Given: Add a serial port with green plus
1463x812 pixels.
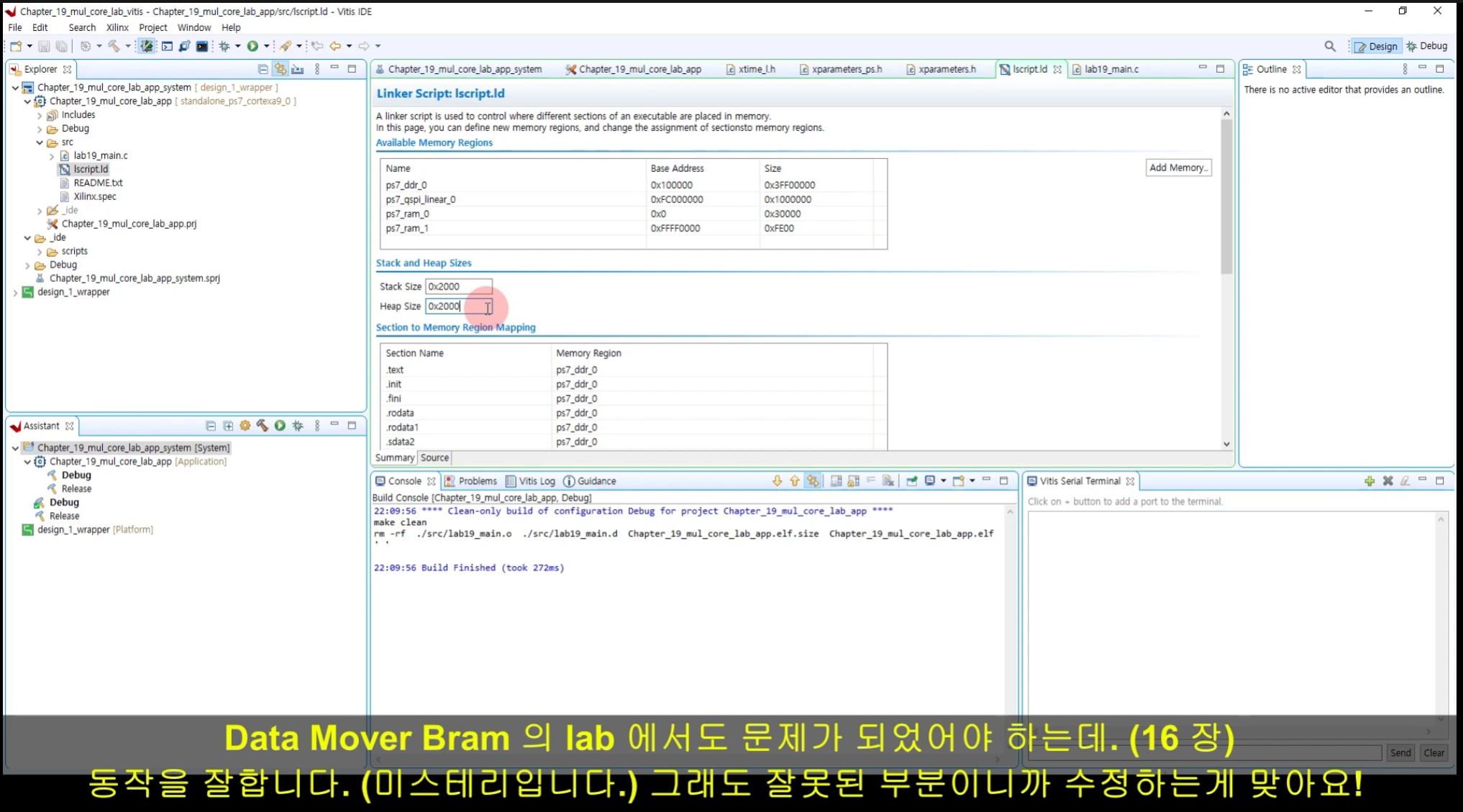Looking at the screenshot, I should [1369, 481].
